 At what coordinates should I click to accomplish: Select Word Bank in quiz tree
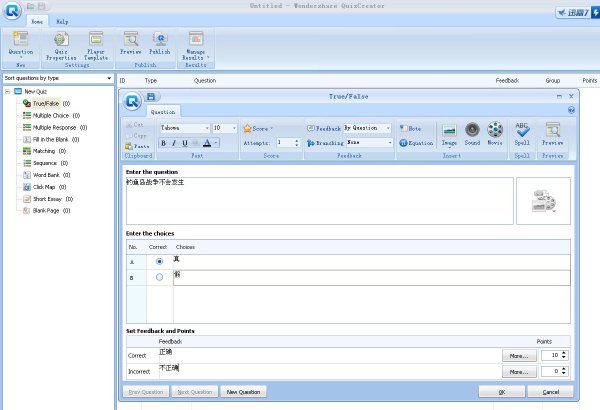click(46, 175)
